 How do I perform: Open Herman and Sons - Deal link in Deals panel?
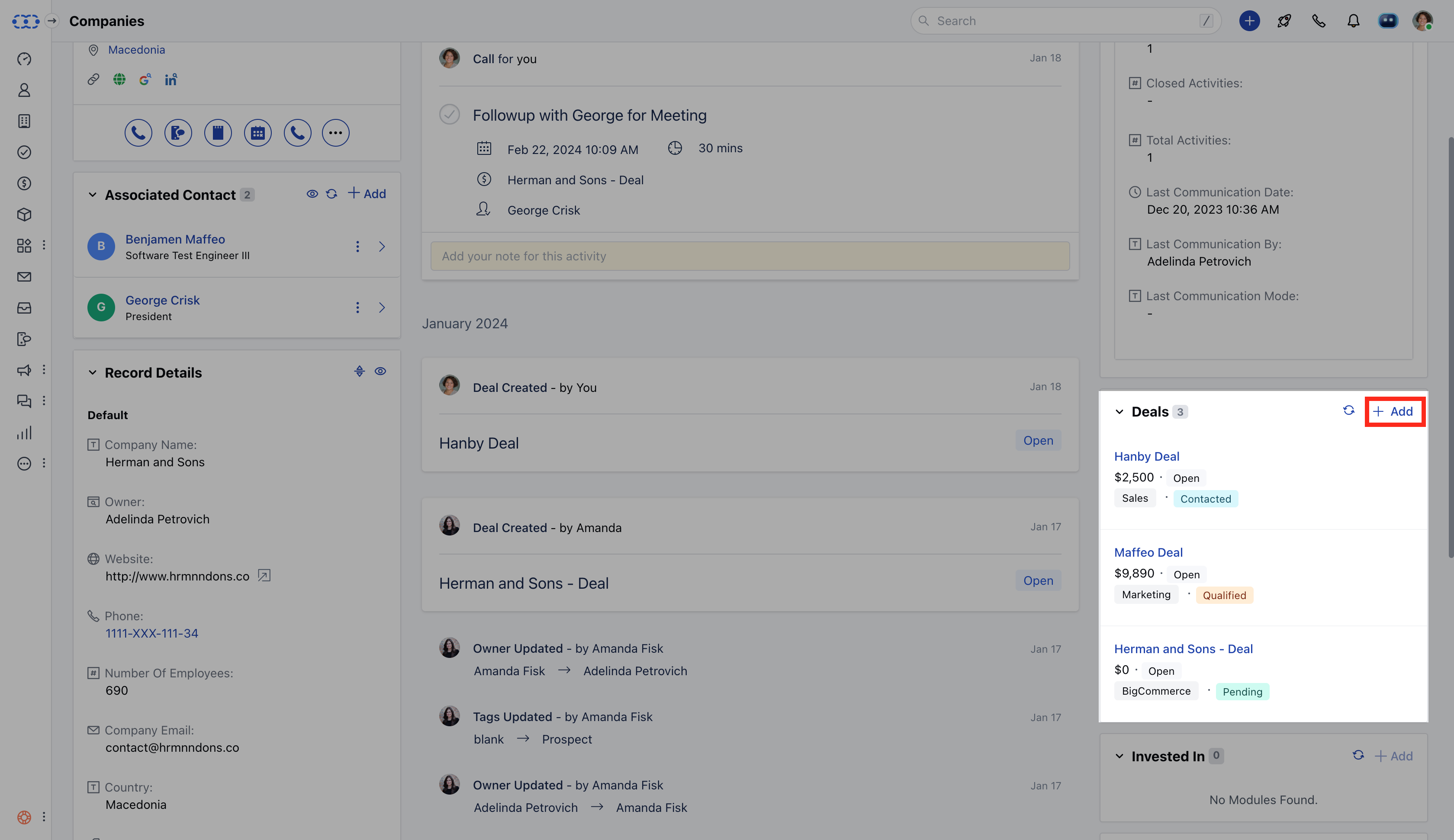[x=1184, y=649]
